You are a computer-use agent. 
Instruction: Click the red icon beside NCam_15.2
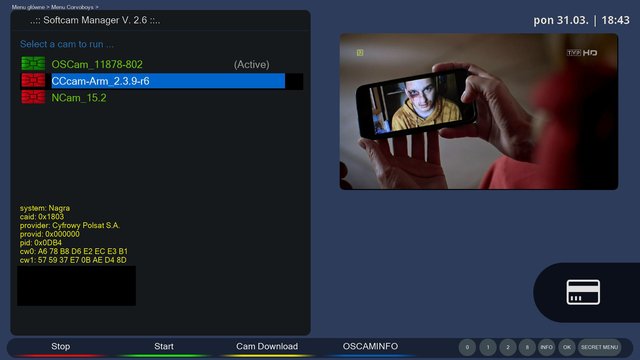coord(33,97)
